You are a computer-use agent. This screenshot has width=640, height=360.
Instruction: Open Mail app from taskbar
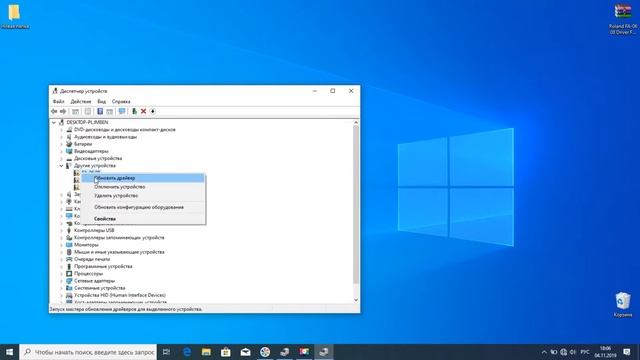pyautogui.click(x=245, y=352)
